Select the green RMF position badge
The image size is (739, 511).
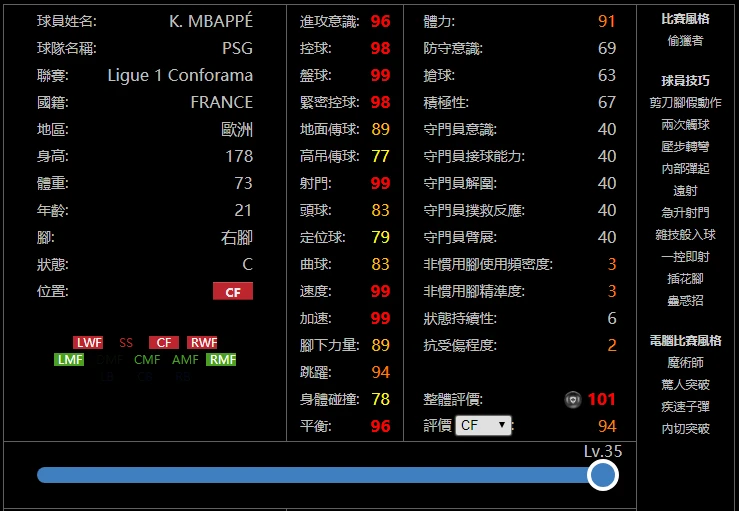(221, 360)
